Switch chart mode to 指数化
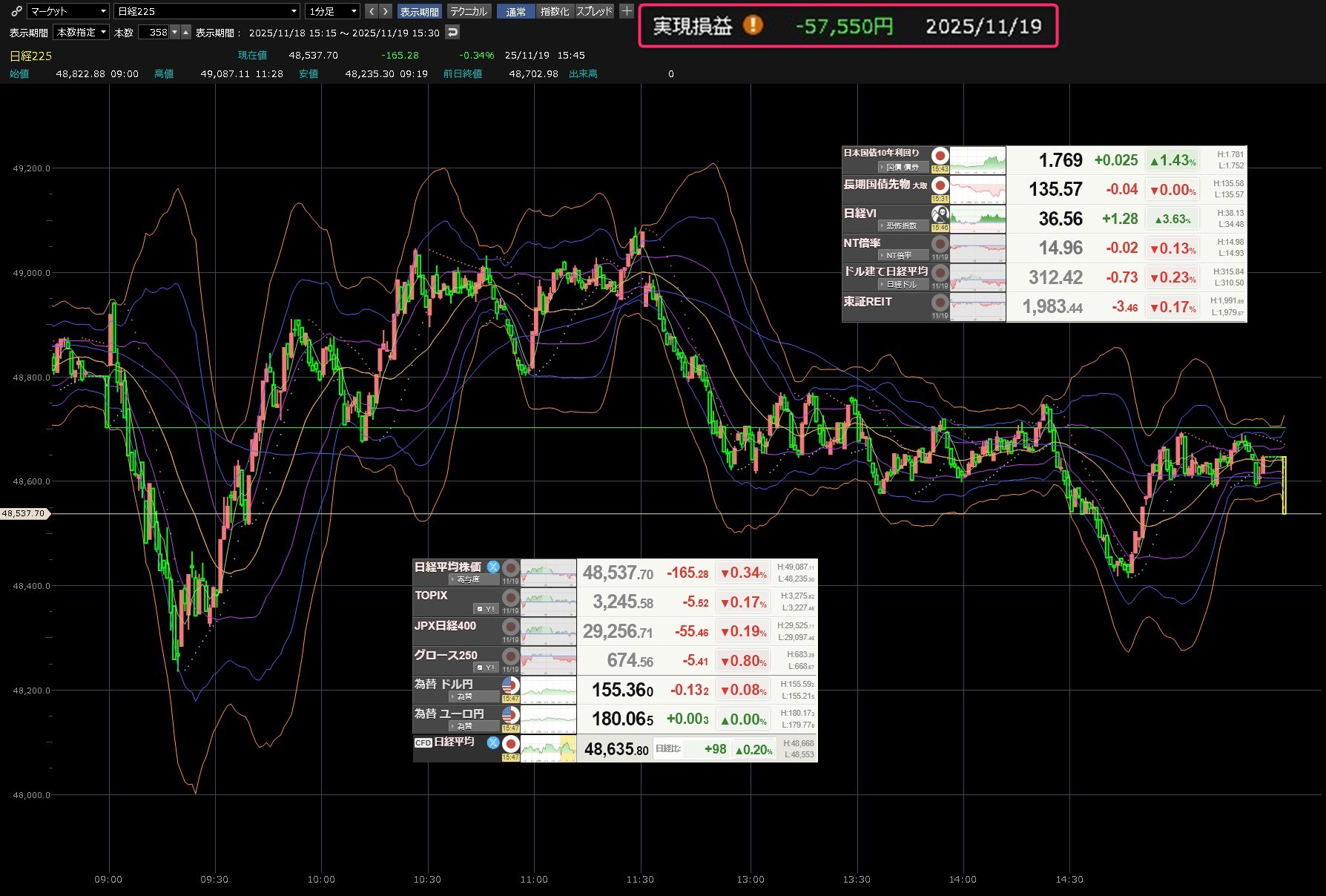 pos(555,11)
